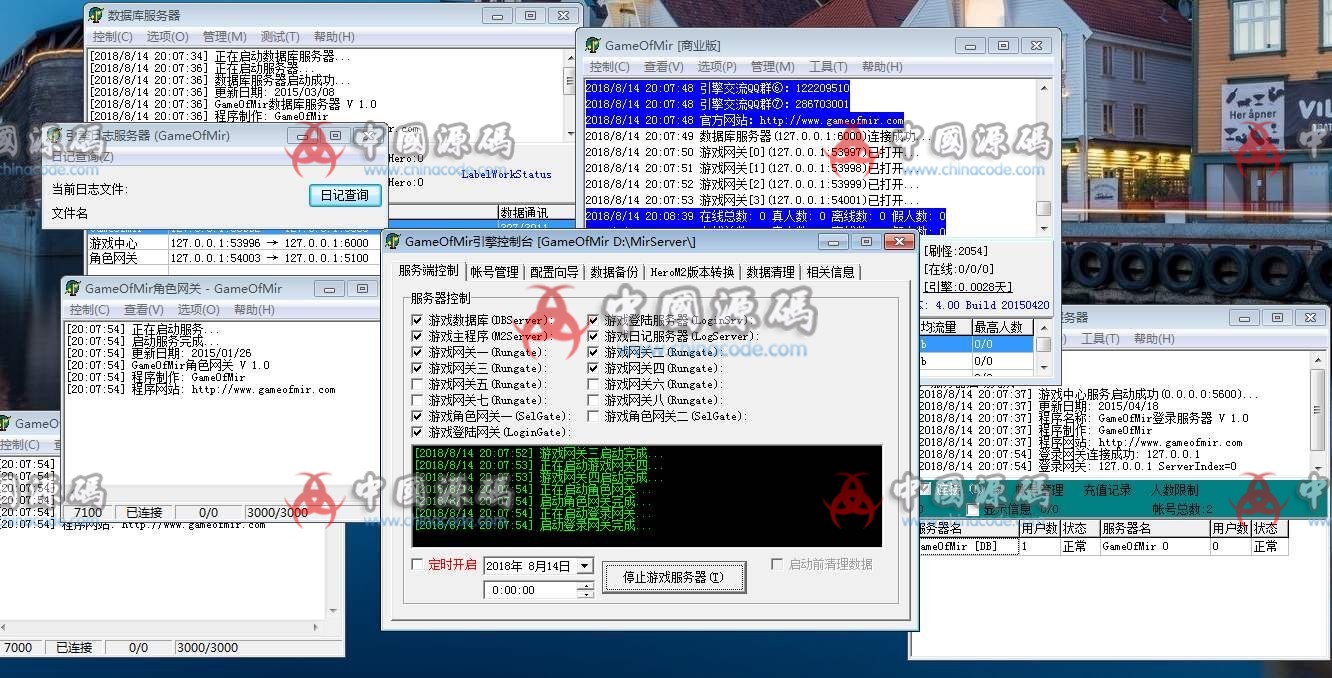Enable the 定时开启 scheduled start checkbox
The height and width of the screenshot is (678, 1332).
pos(417,564)
